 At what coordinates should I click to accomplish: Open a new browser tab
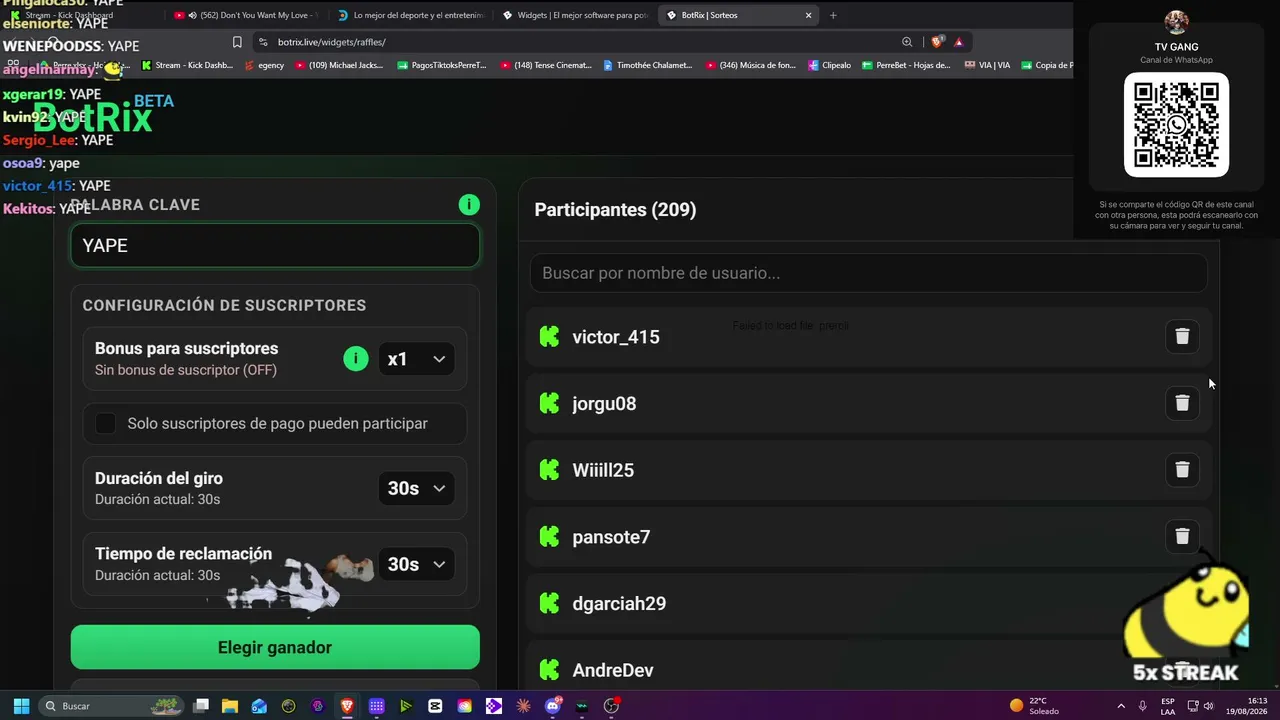pyautogui.click(x=833, y=15)
